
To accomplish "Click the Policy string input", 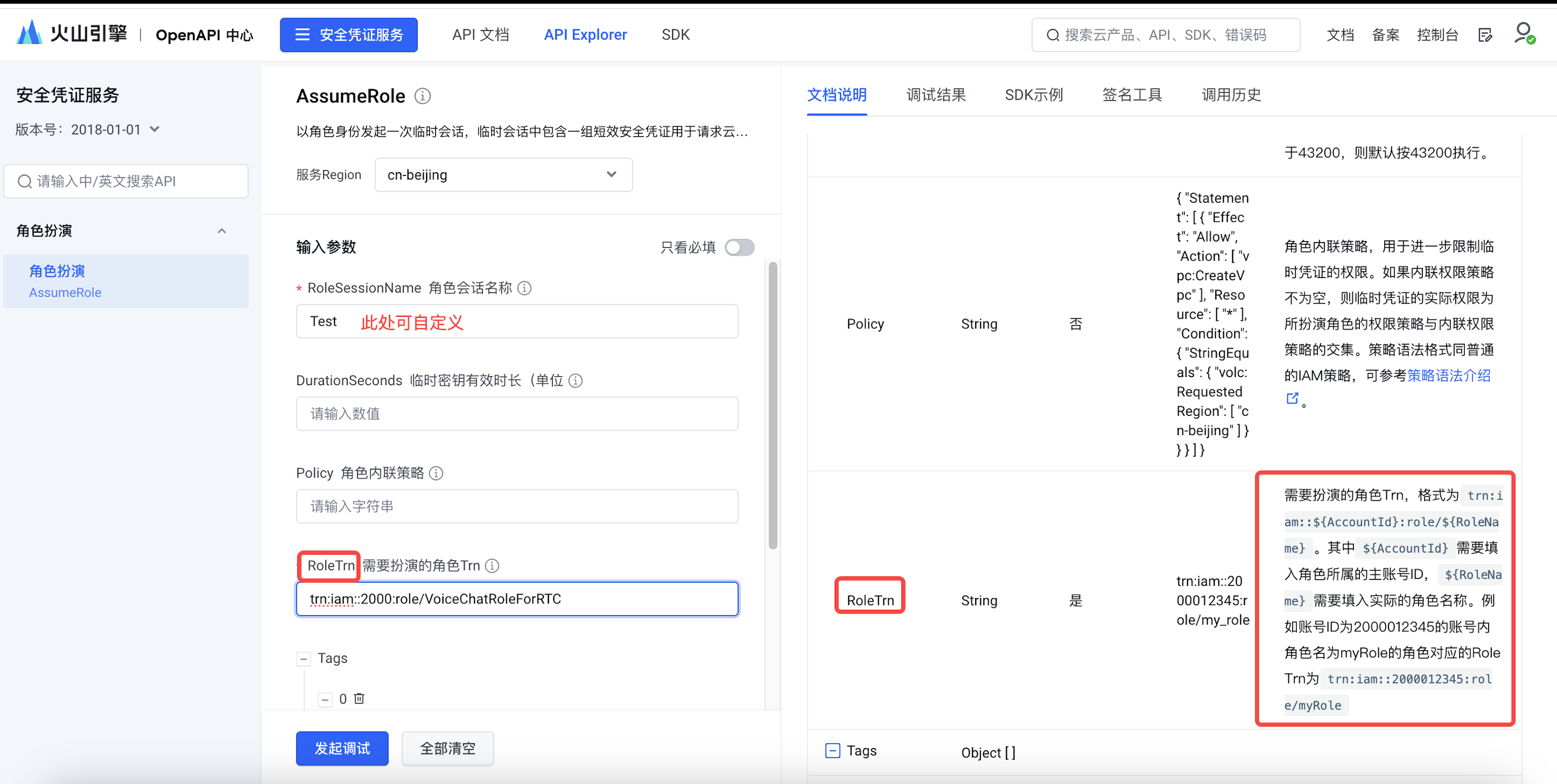I will click(x=517, y=506).
